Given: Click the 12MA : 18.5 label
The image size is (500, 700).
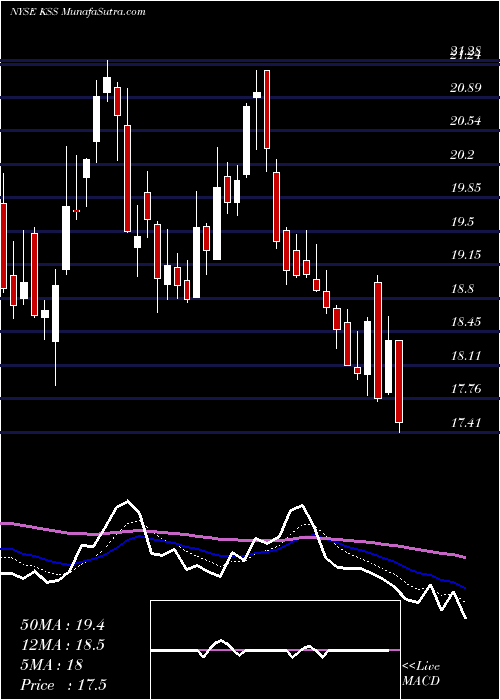Looking at the screenshot, I should pyautogui.click(x=62, y=645).
